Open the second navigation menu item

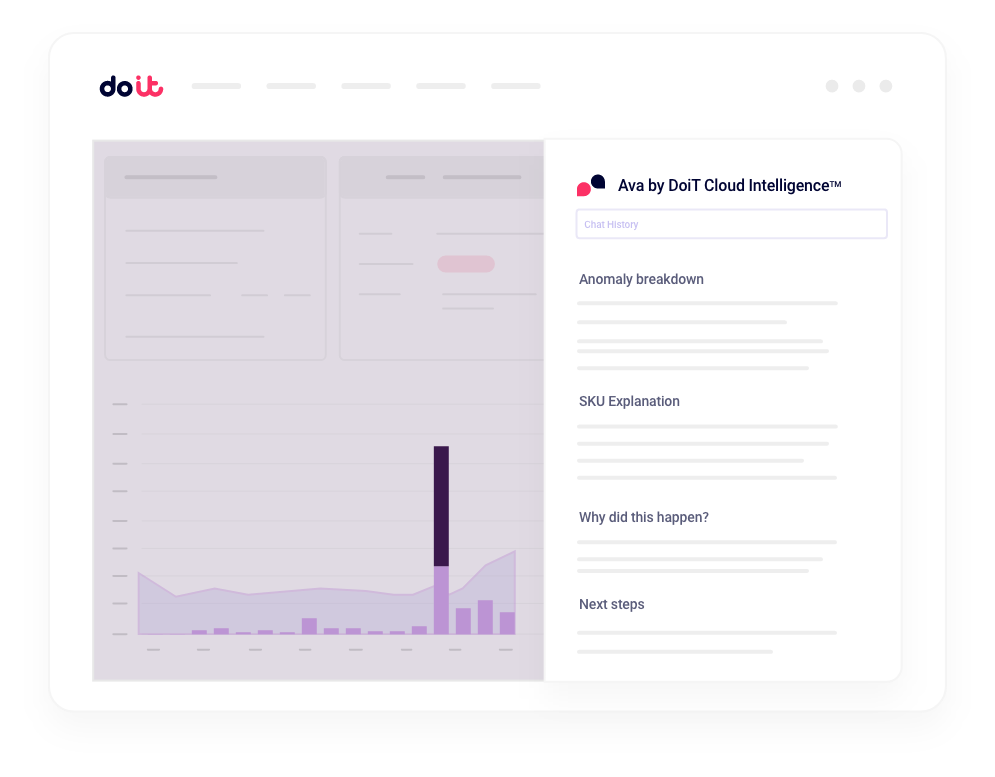[x=291, y=86]
